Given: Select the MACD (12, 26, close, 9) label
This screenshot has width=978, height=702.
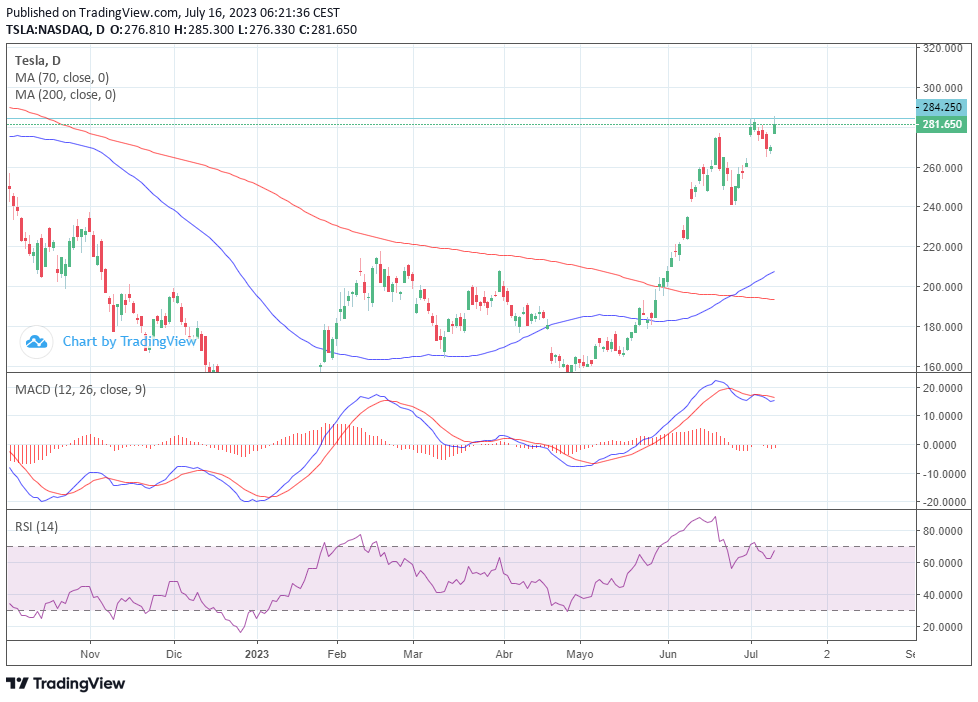Looking at the screenshot, I should pyautogui.click(x=80, y=390).
